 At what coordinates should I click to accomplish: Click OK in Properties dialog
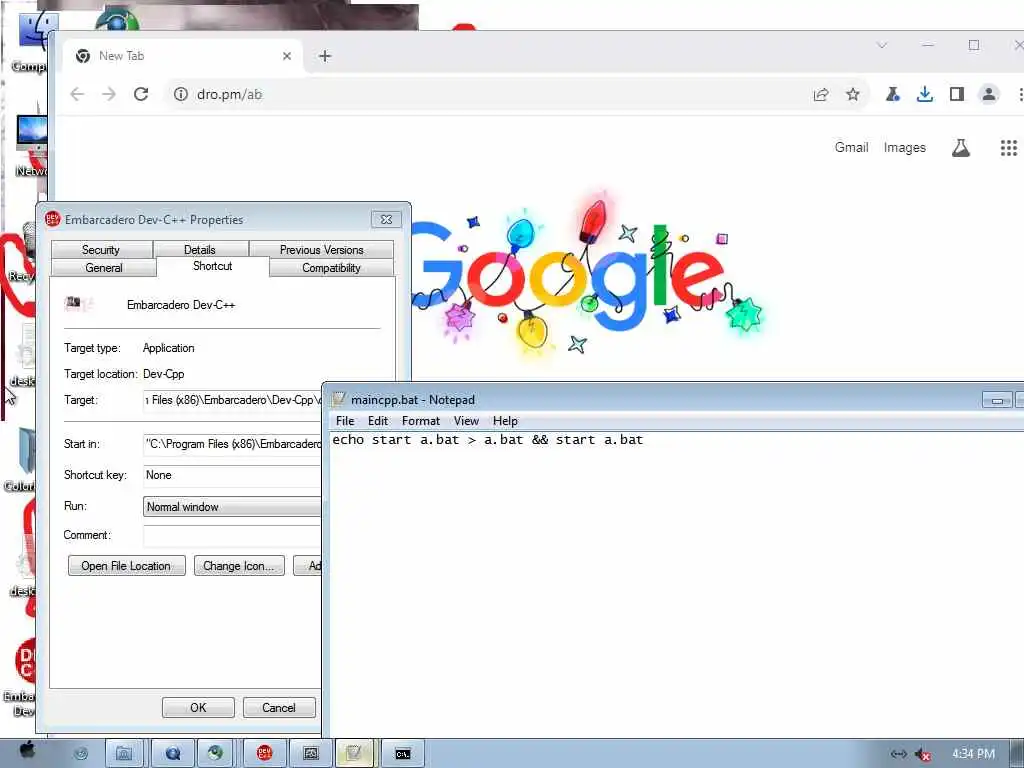click(198, 708)
